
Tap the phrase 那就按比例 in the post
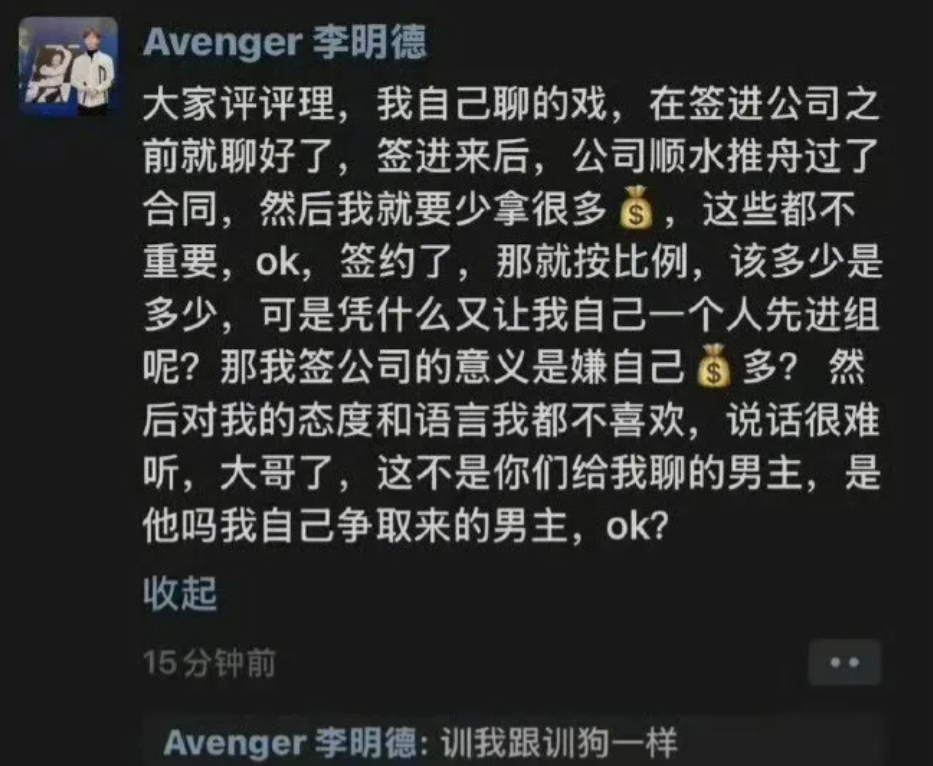click(591, 262)
